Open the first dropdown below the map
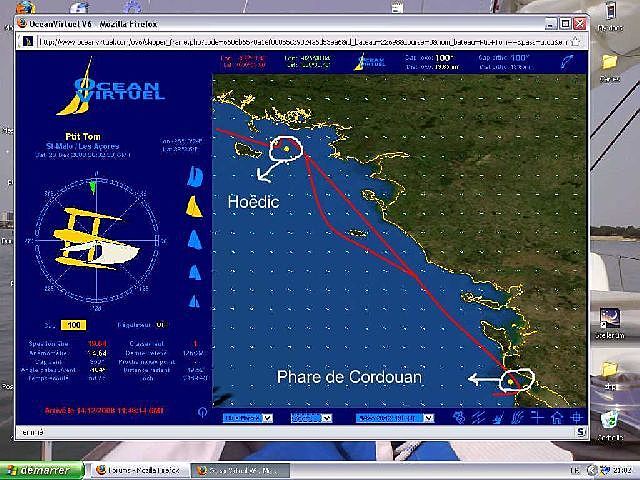The width and height of the screenshot is (640, 480). point(248,418)
